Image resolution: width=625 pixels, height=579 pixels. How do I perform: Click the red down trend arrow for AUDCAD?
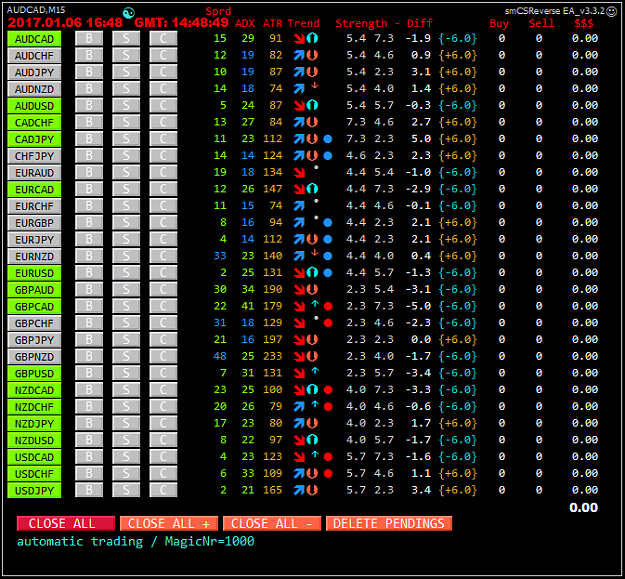coord(299,39)
